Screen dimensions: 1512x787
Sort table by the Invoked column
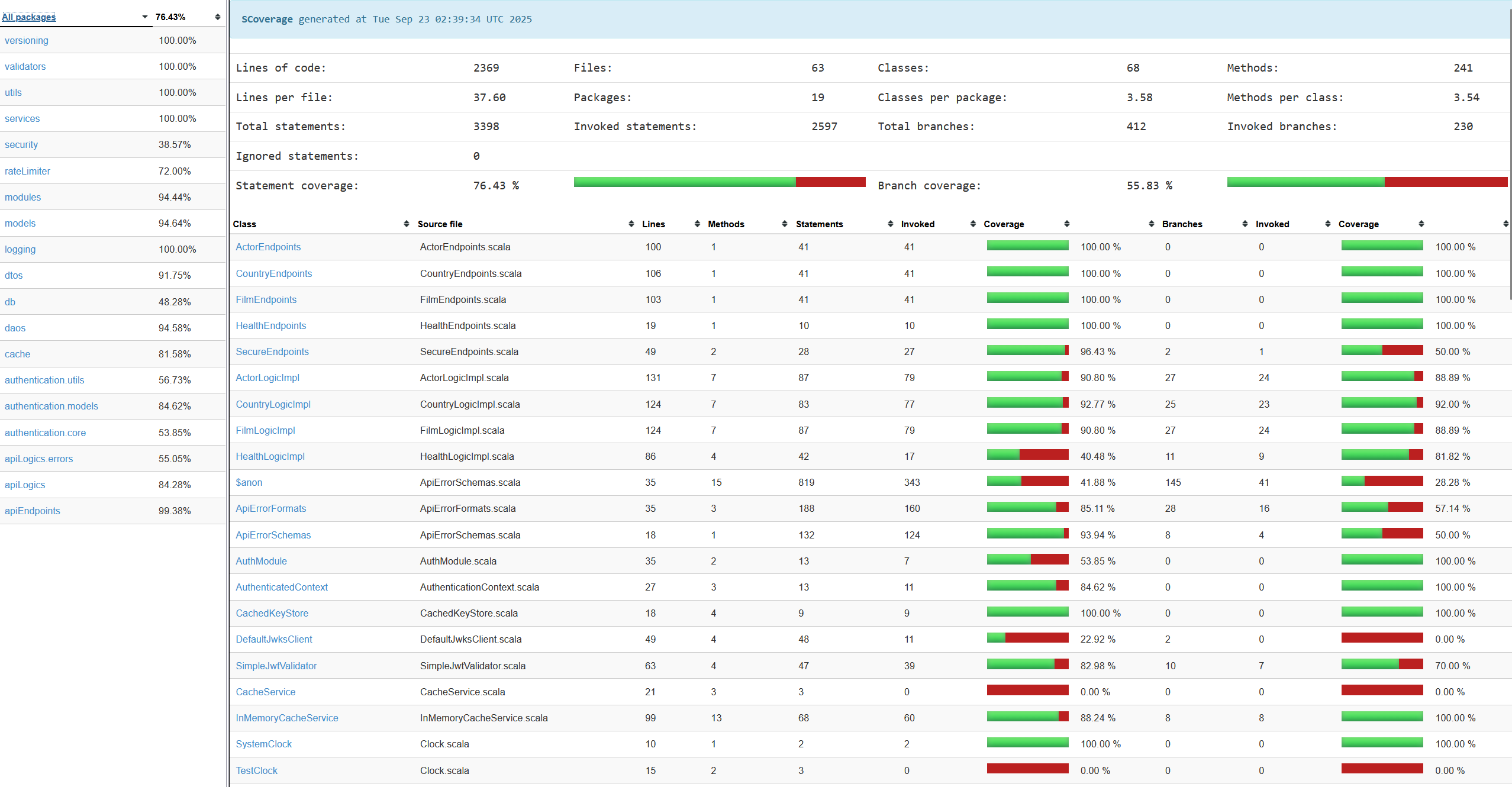click(x=918, y=224)
